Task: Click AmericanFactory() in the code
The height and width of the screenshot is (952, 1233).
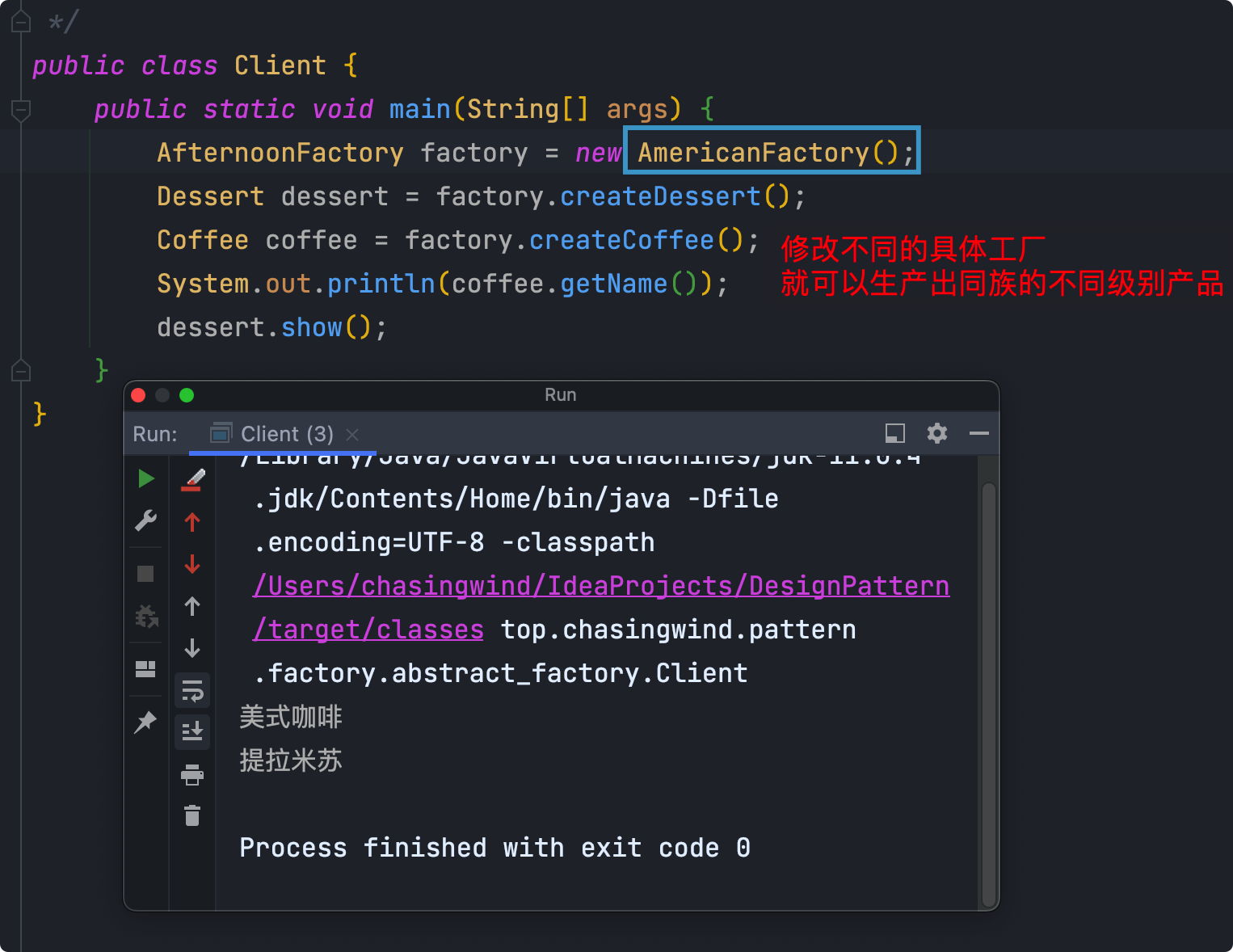Action: pos(768,153)
